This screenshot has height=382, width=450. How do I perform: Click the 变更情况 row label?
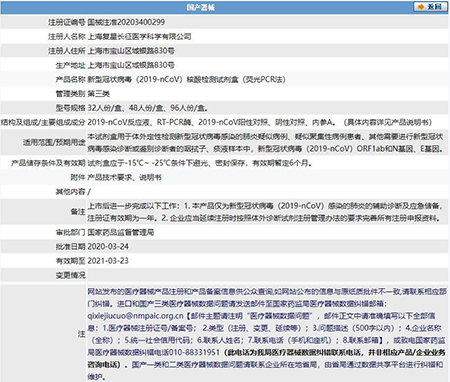tap(70, 275)
